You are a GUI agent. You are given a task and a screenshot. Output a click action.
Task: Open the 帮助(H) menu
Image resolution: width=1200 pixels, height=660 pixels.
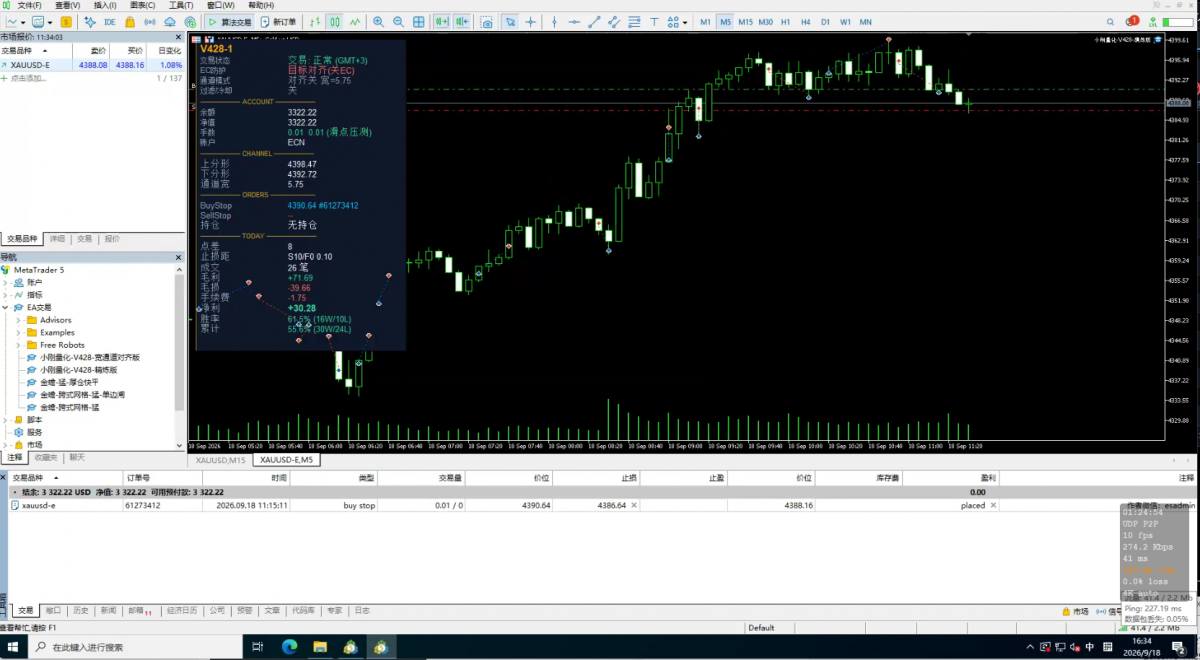(260, 5)
